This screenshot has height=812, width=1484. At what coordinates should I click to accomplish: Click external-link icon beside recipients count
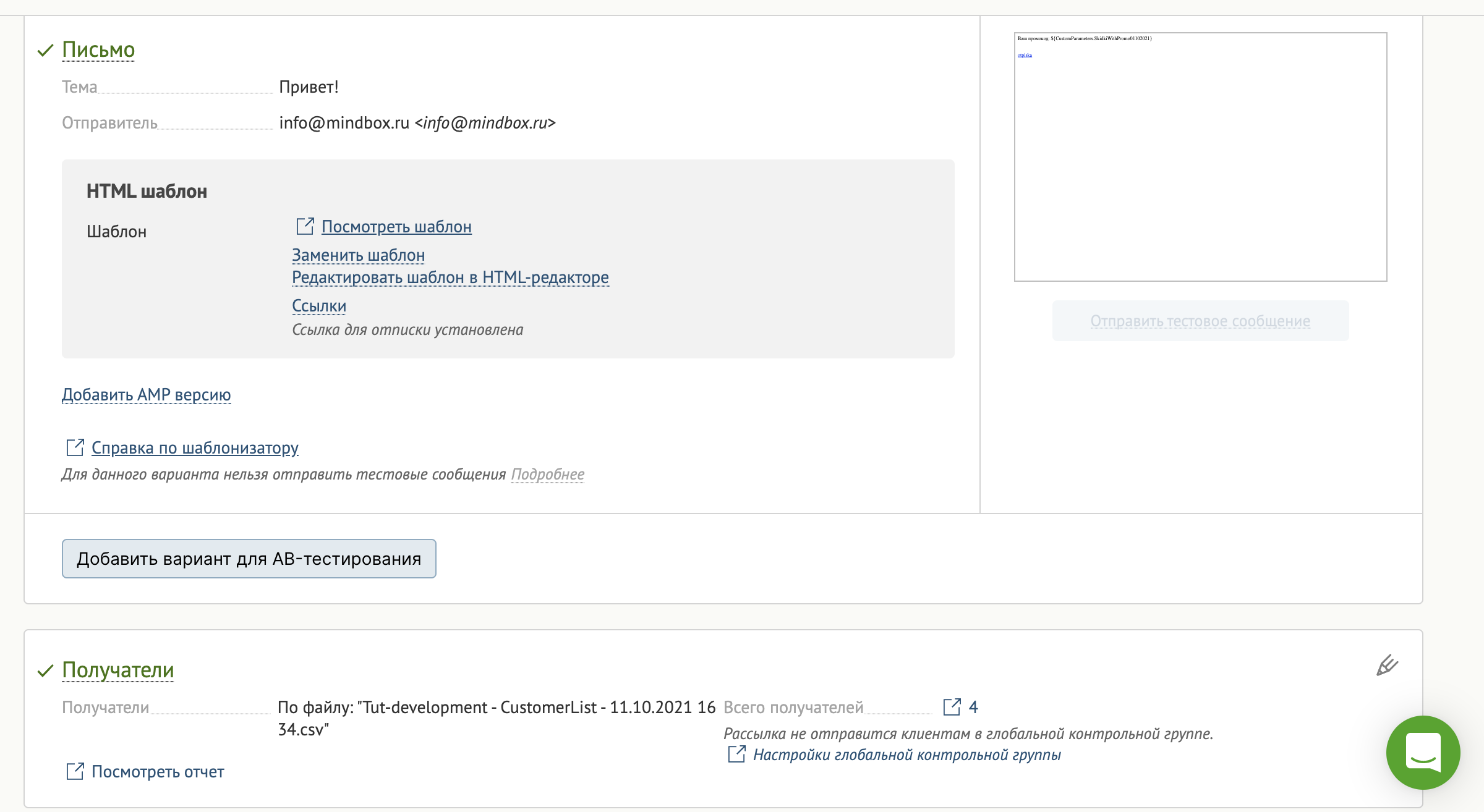coord(952,706)
